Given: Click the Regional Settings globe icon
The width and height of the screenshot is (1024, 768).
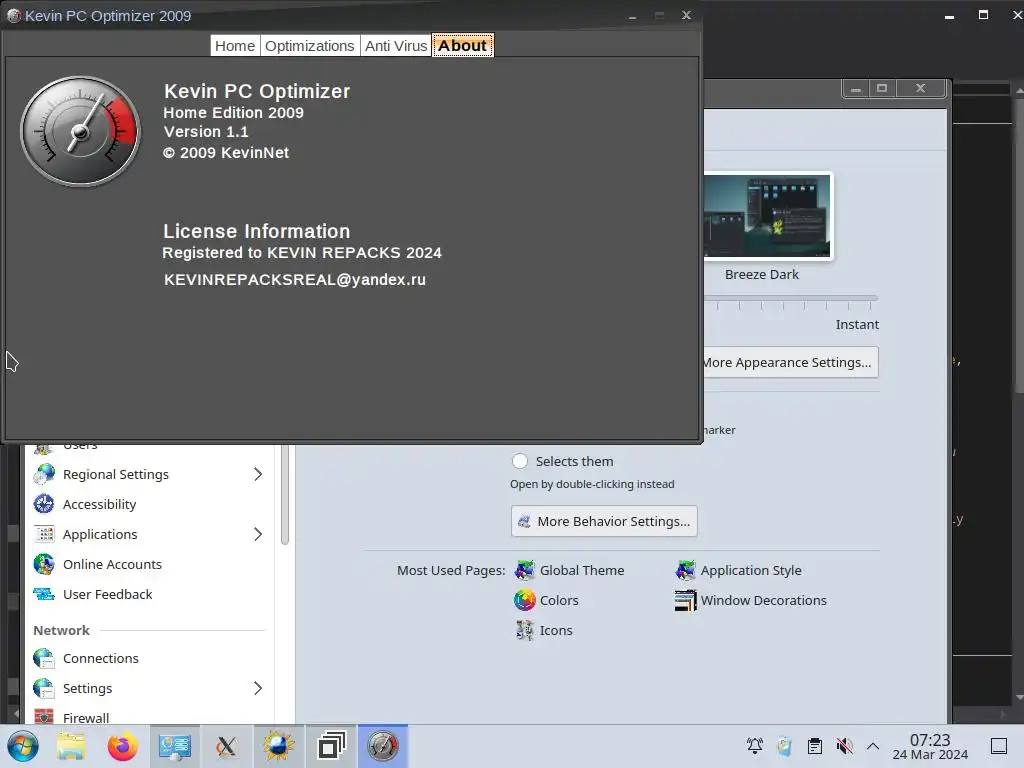Looking at the screenshot, I should tap(44, 474).
